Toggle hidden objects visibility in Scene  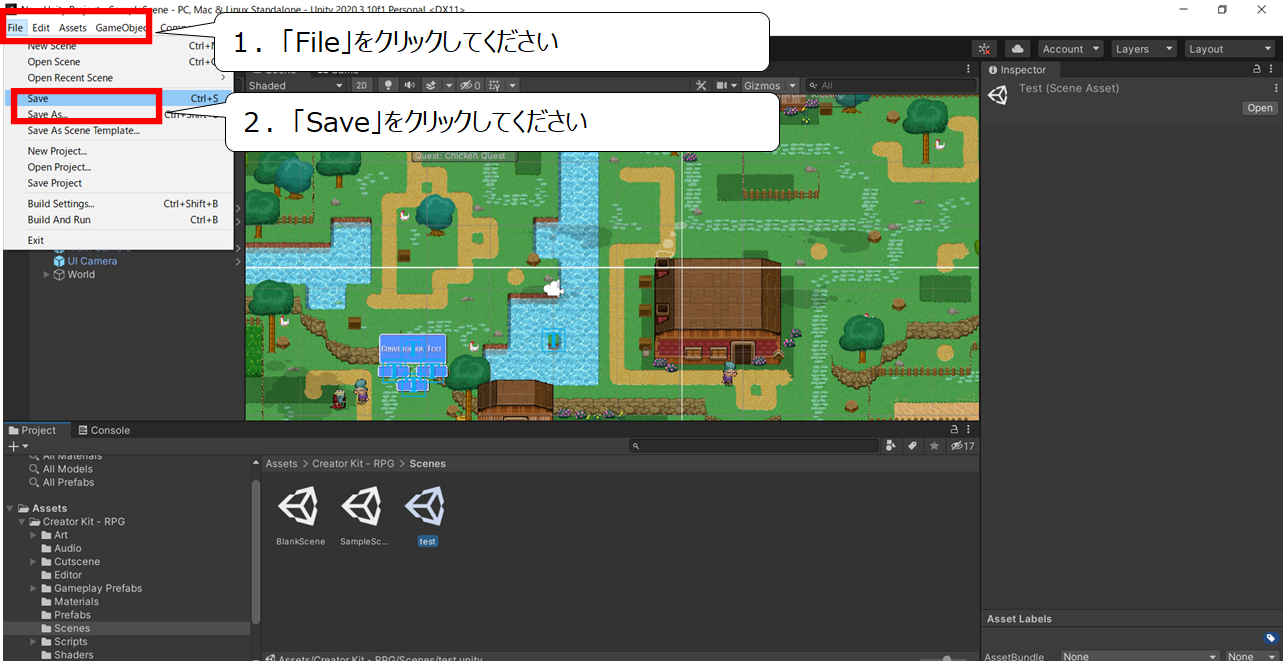pos(470,86)
